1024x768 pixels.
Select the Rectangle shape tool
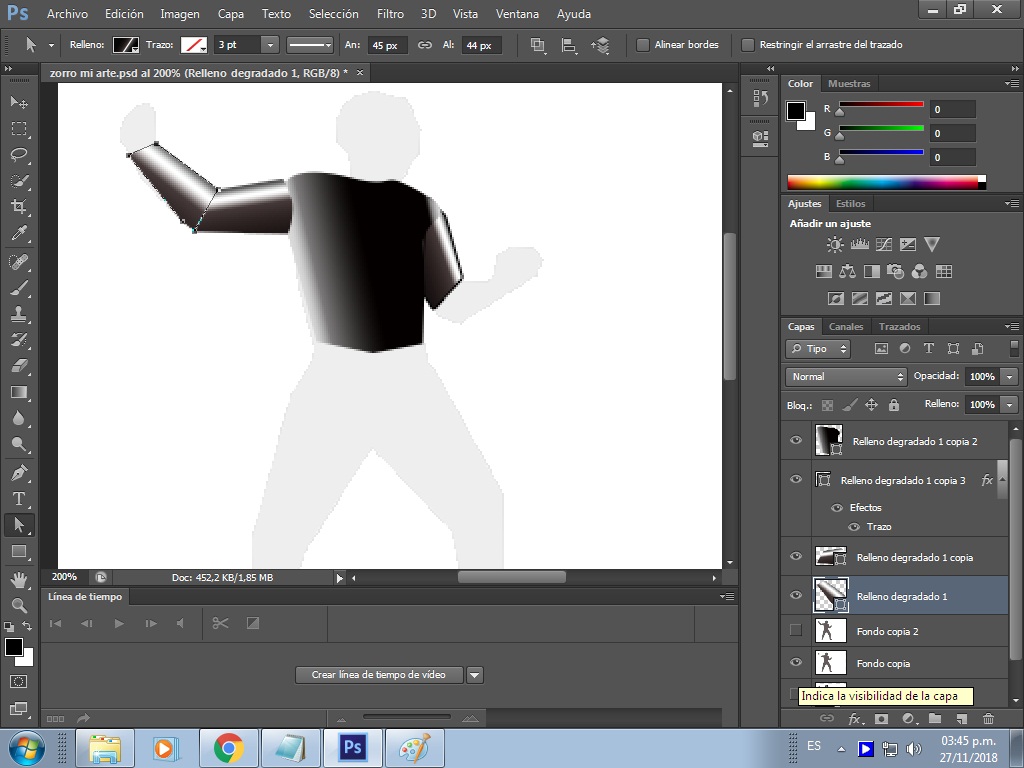(19, 551)
